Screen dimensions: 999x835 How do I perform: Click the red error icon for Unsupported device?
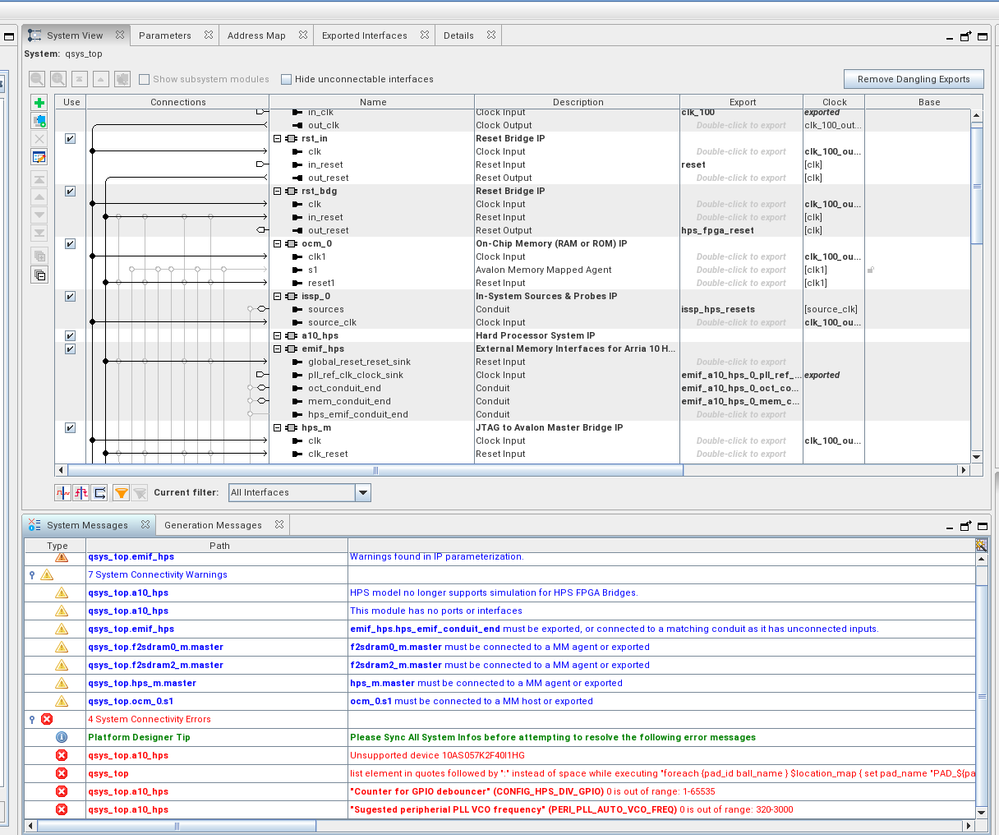click(x=61, y=755)
